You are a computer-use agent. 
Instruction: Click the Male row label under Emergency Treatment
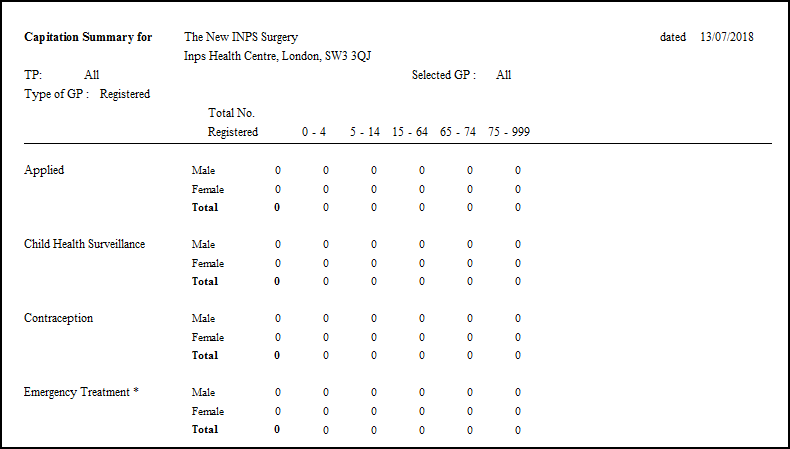click(203, 393)
